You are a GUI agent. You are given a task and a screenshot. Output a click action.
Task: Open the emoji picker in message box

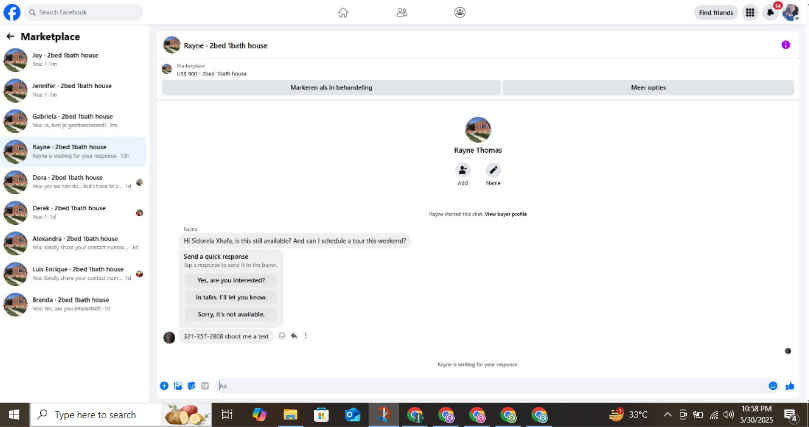click(772, 386)
